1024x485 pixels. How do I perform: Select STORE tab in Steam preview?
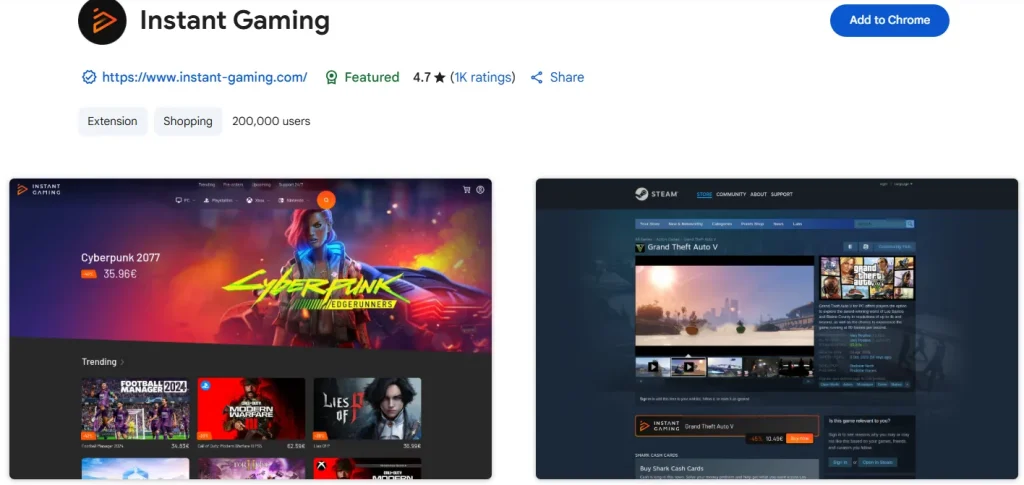coord(704,195)
